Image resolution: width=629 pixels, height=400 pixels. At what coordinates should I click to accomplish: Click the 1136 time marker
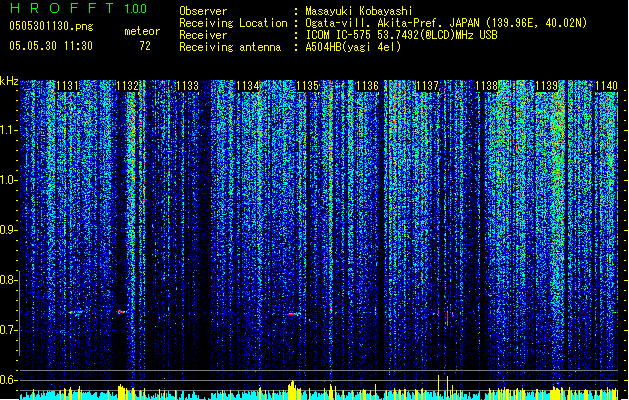(367, 86)
